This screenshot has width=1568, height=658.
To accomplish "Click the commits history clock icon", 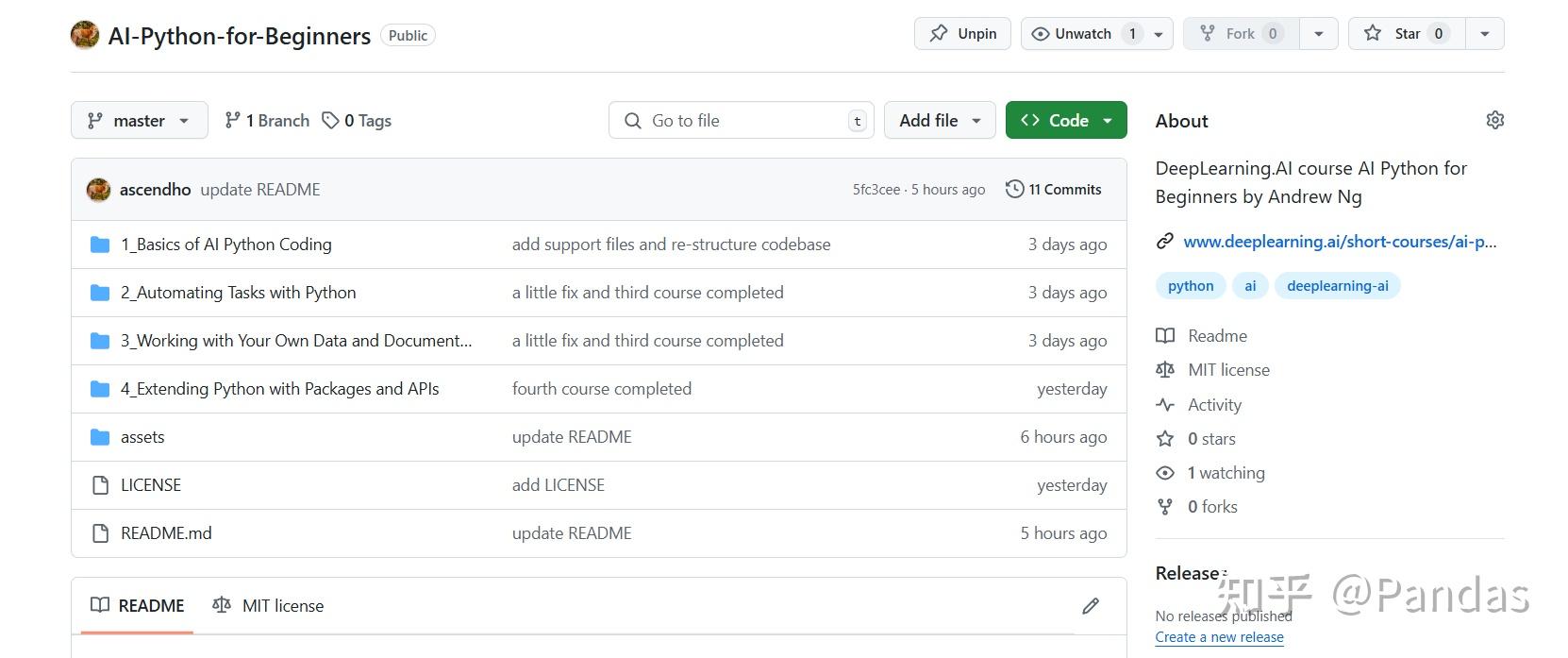I will point(1014,189).
